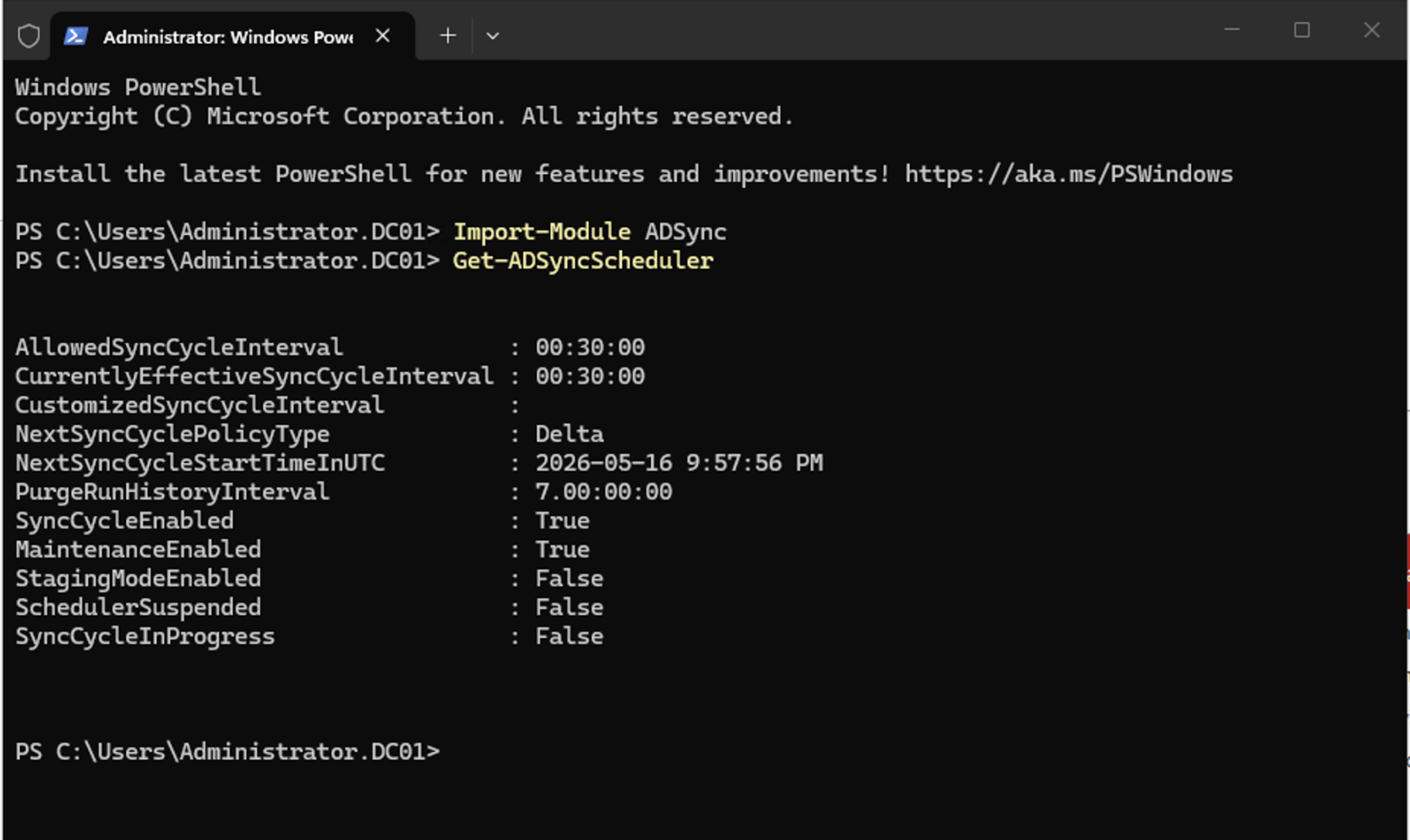The height and width of the screenshot is (840, 1410).
Task: Select the AllowedSyncCycleInterval value 00:30:00
Action: [x=590, y=347]
